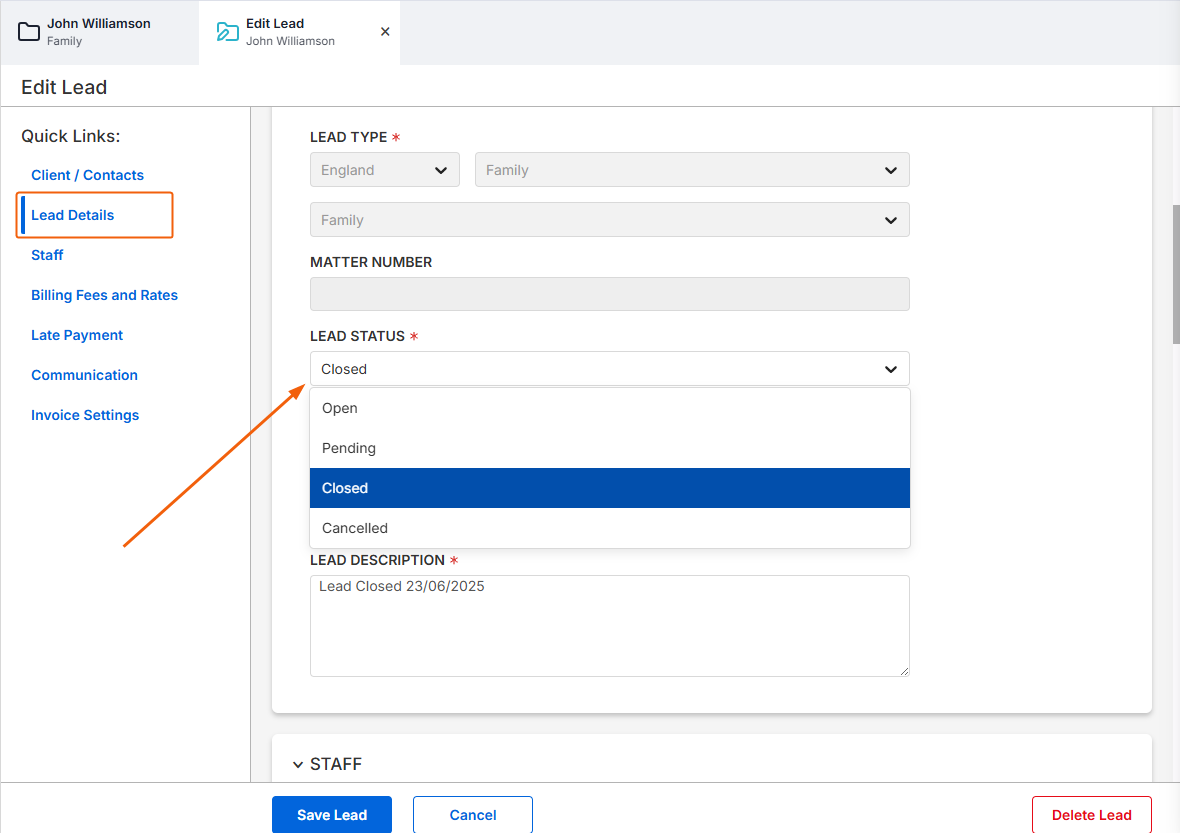Close the Edit Lead tab
Screen dimensions: 1180x833
(x=385, y=32)
